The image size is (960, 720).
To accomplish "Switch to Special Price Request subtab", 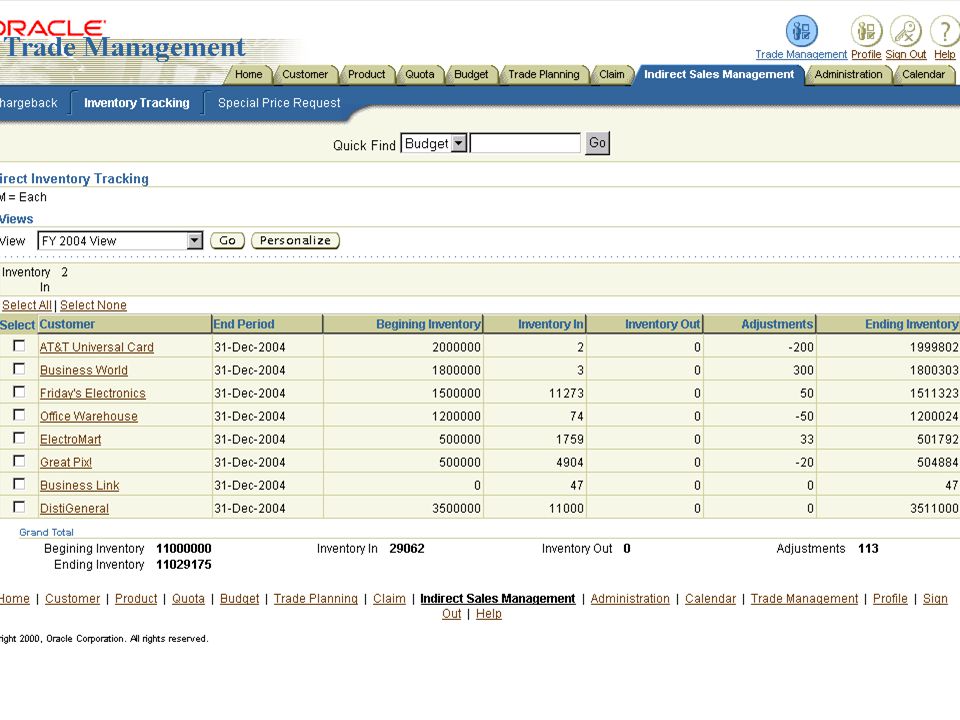I will (279, 103).
